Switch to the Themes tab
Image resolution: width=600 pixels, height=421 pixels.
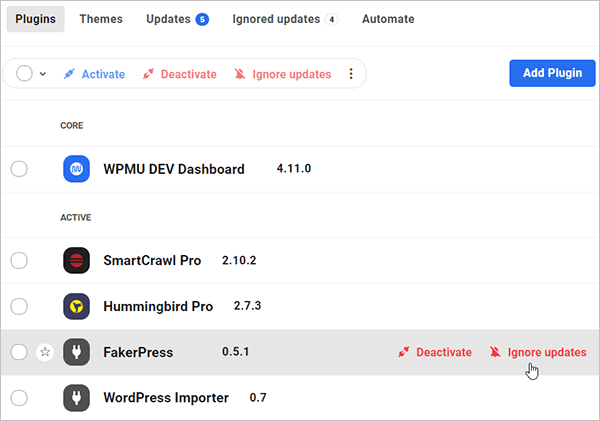tap(101, 19)
